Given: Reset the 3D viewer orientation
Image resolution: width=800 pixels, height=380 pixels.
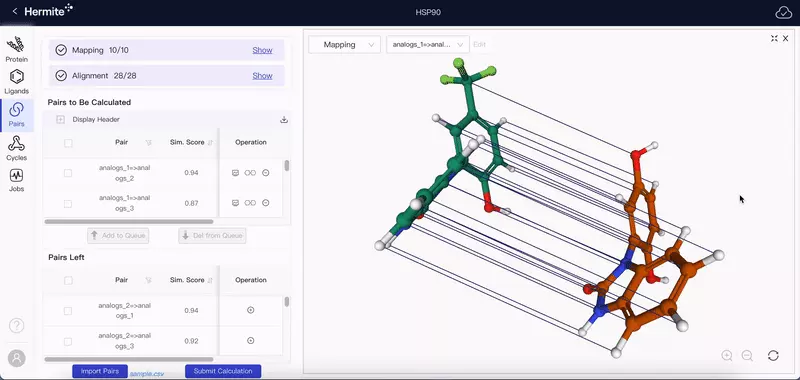Looking at the screenshot, I should point(773,356).
